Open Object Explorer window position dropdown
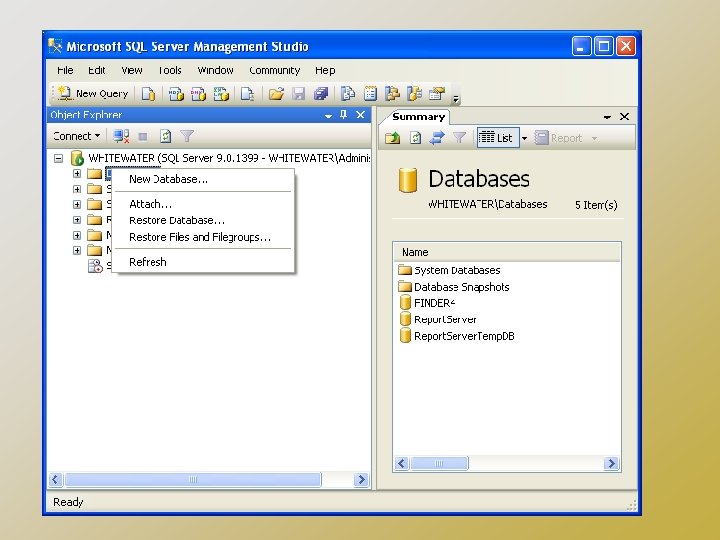Image resolution: width=720 pixels, height=540 pixels. coord(328,115)
